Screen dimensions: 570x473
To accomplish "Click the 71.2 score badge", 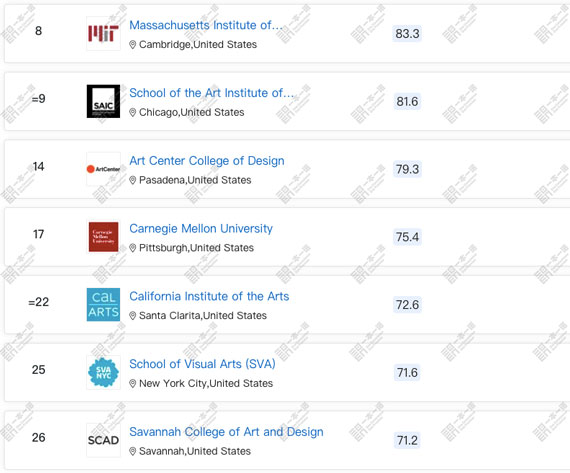I will (407, 440).
